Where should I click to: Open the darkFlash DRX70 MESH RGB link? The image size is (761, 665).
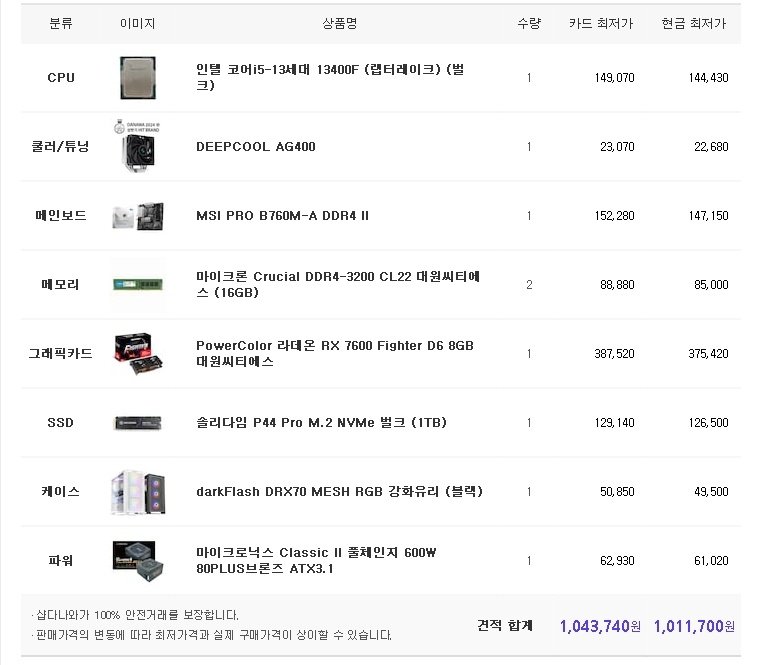(339, 491)
